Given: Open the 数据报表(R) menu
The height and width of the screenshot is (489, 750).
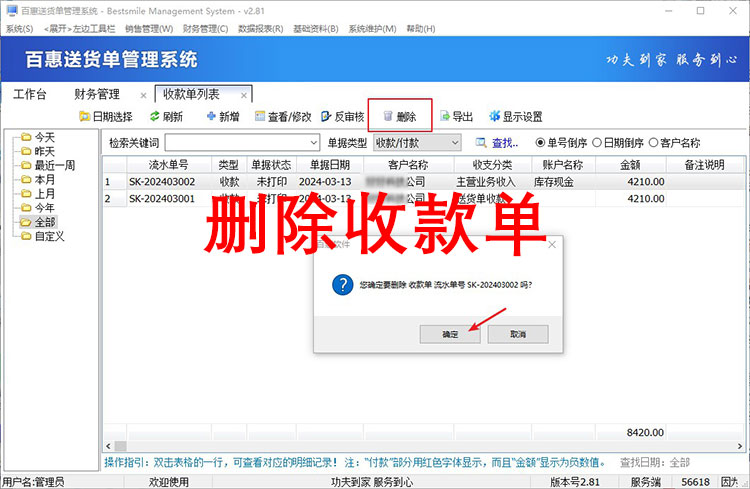Looking at the screenshot, I should pos(261,29).
